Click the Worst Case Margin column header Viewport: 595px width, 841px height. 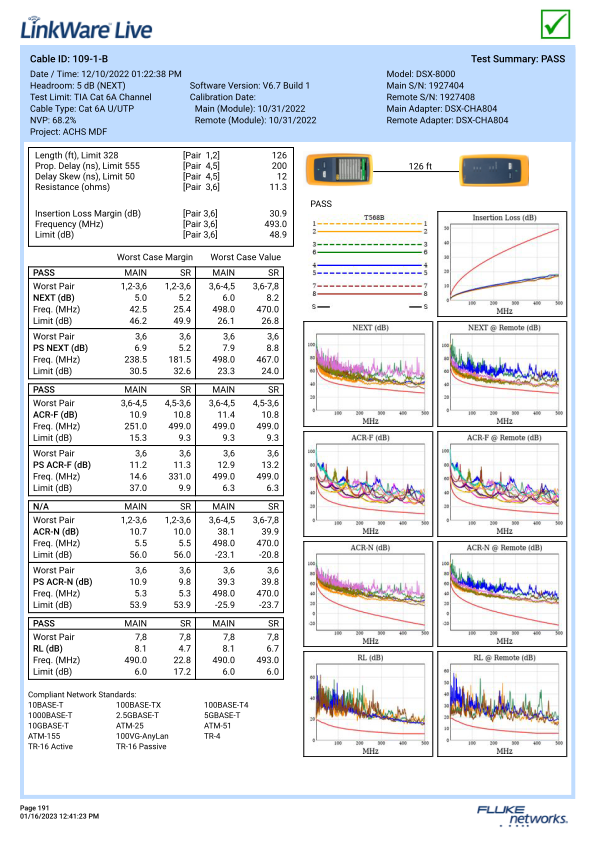click(x=155, y=257)
